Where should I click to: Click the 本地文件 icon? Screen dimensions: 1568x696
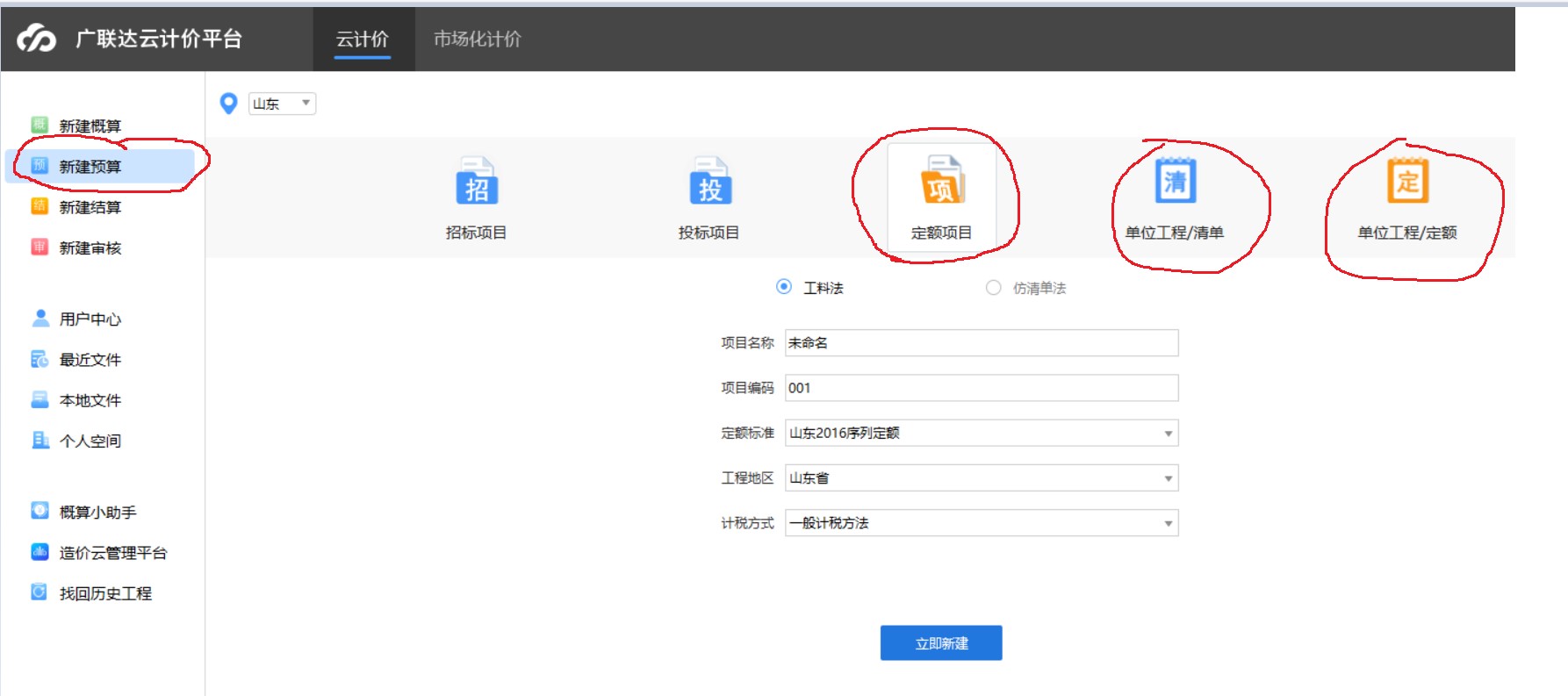coord(40,399)
